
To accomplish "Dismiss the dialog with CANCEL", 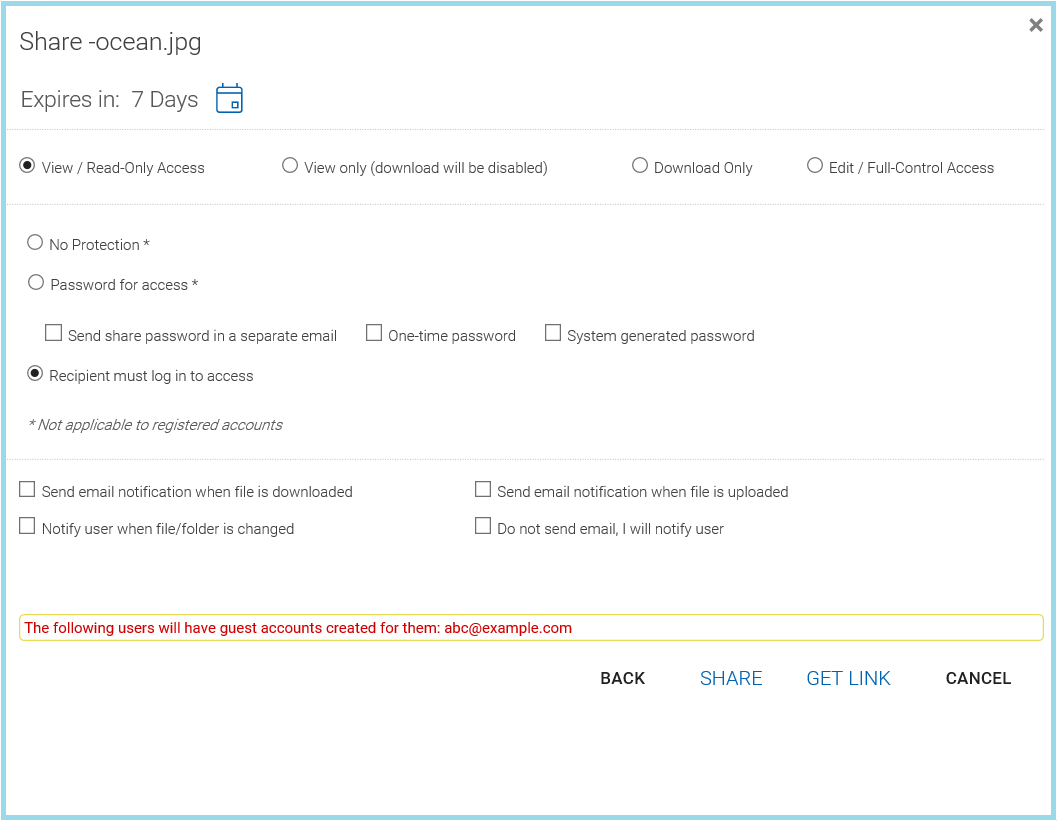I will (978, 678).
